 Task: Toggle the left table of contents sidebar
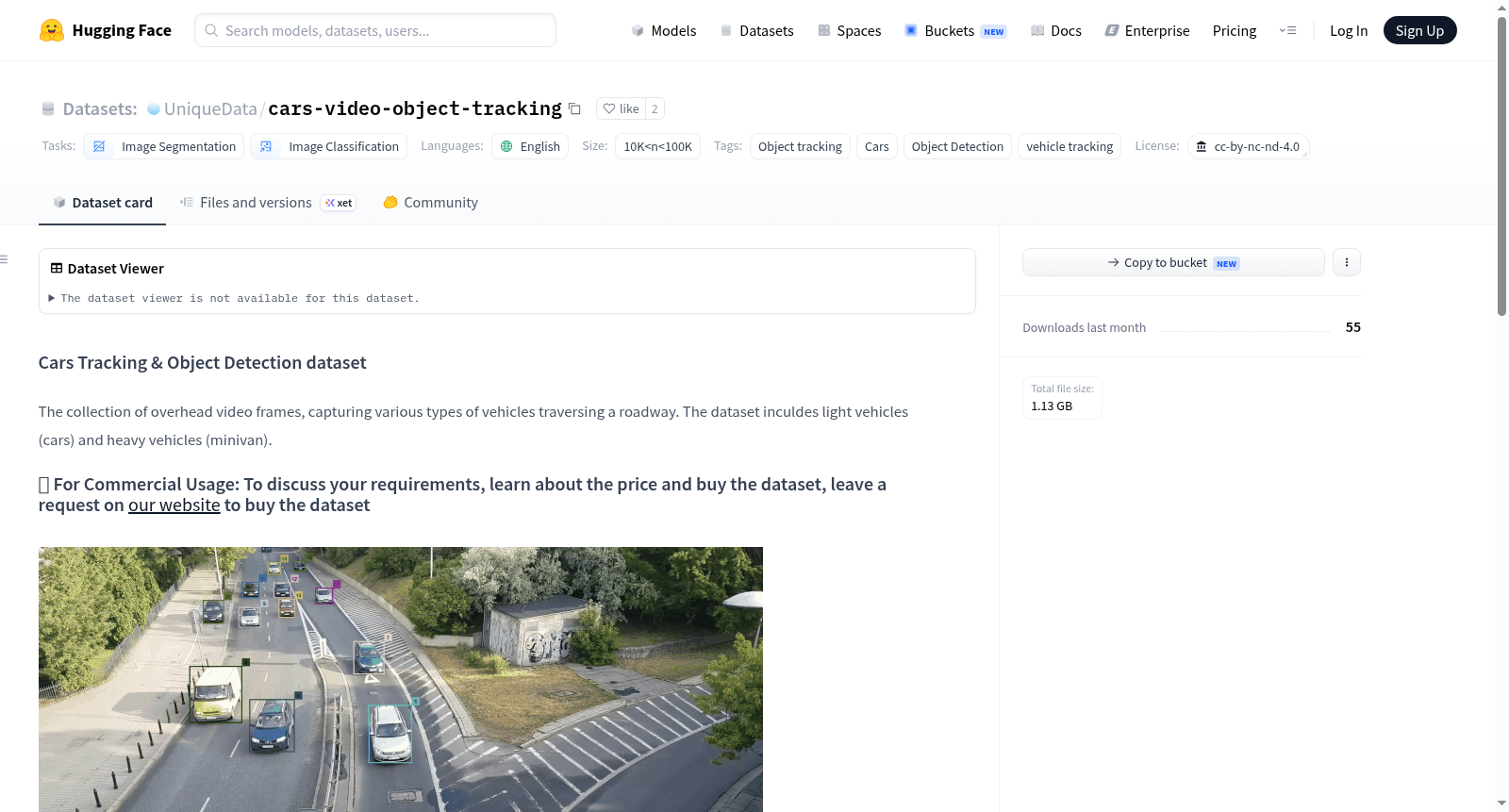point(5,259)
